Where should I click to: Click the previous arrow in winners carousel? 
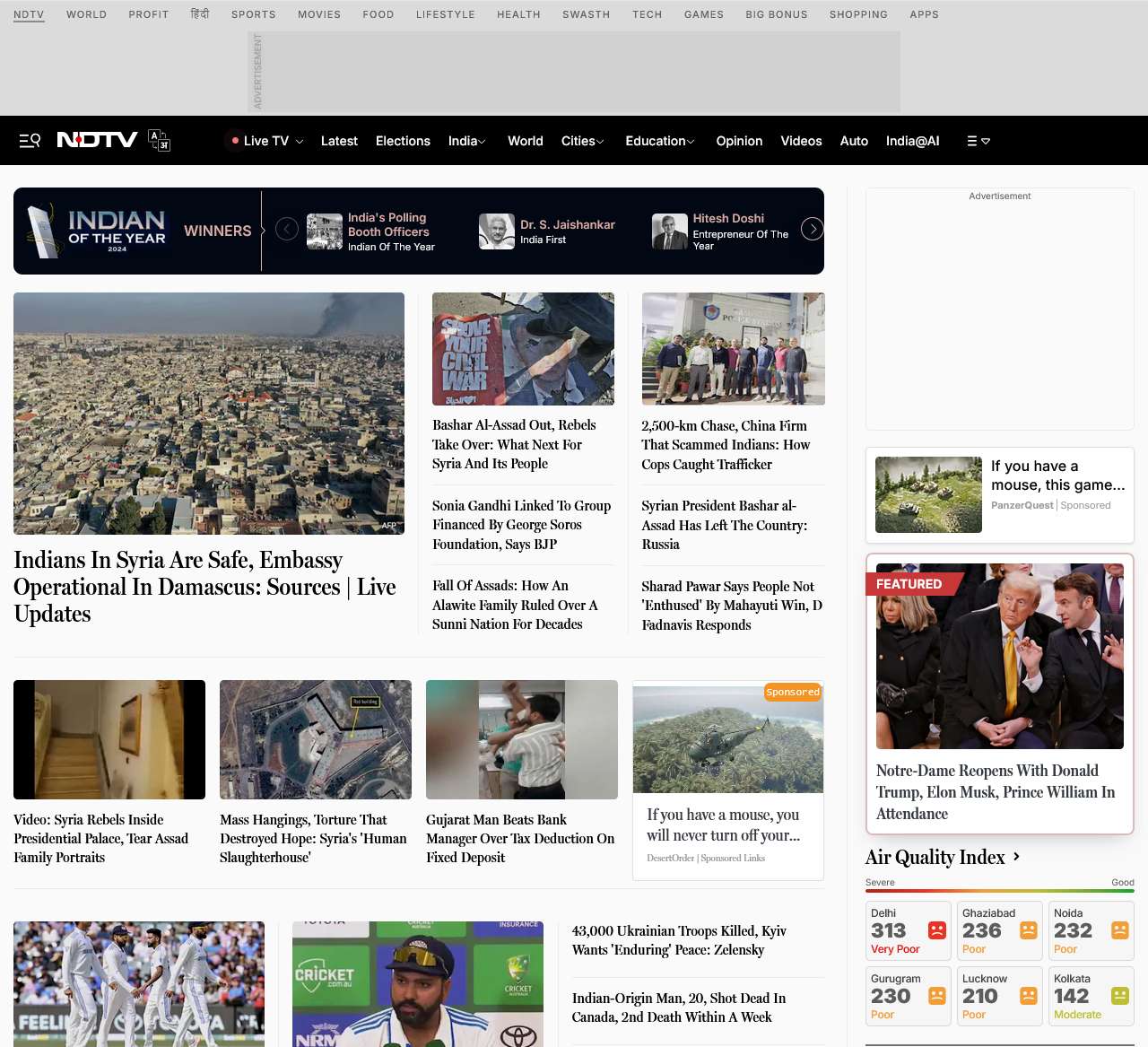coord(287,230)
